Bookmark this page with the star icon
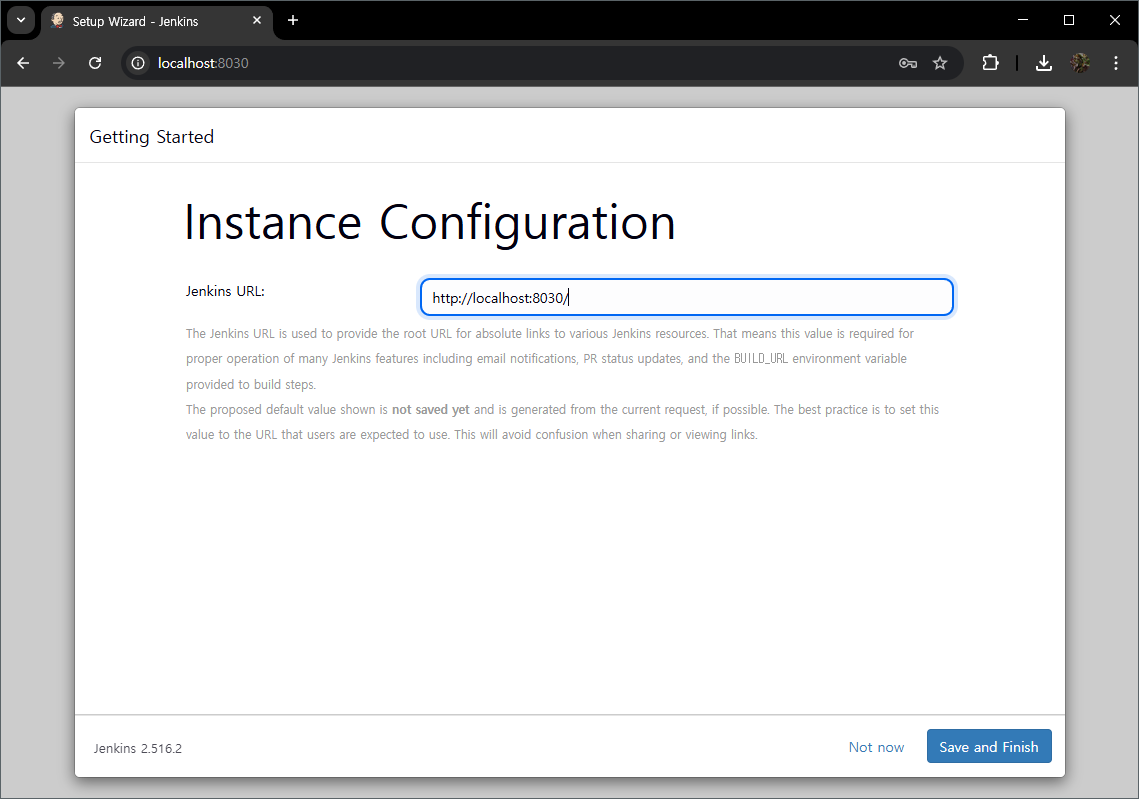Image resolution: width=1139 pixels, height=799 pixels. 940,63
